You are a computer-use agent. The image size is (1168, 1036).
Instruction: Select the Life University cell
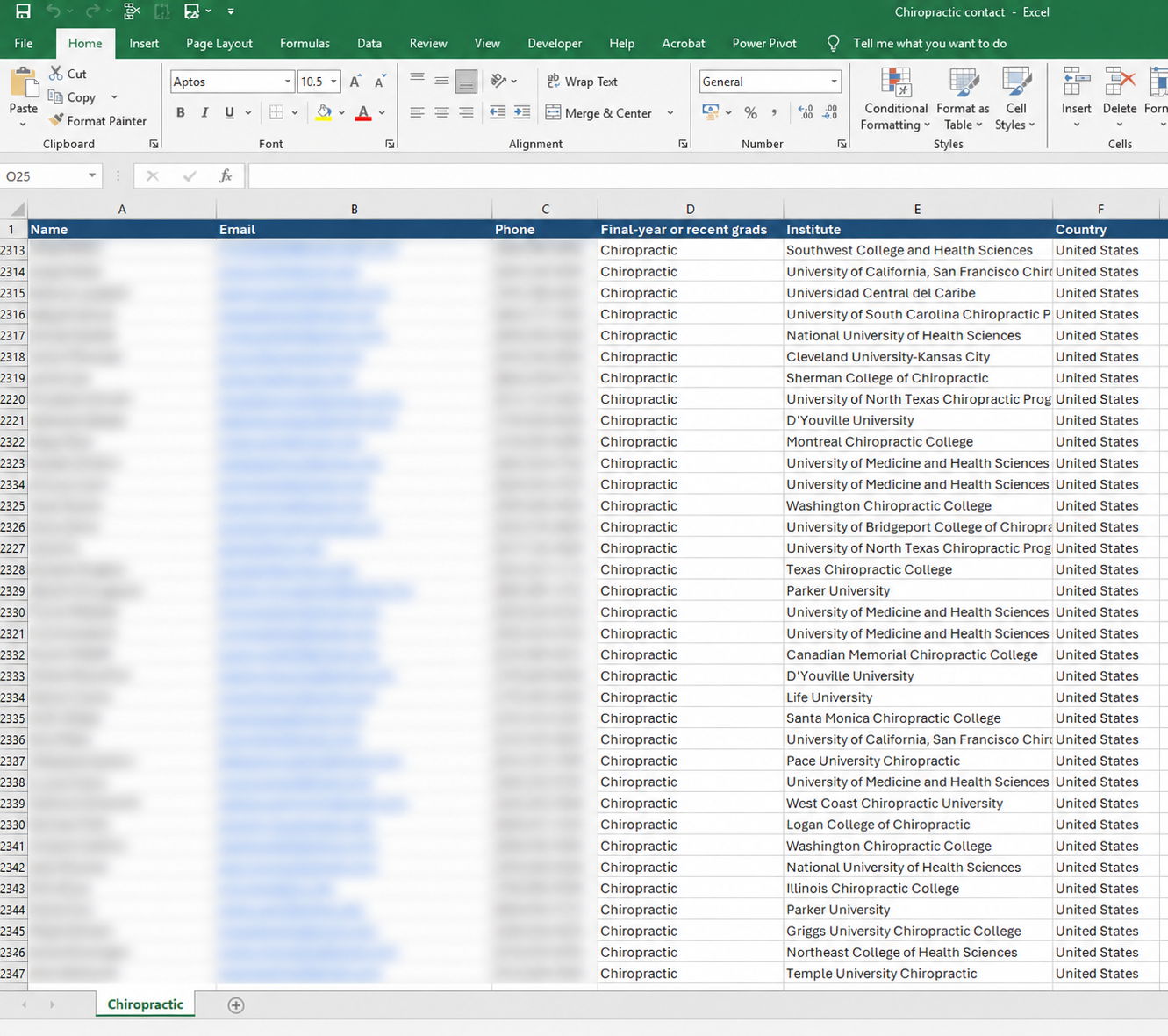coord(918,697)
